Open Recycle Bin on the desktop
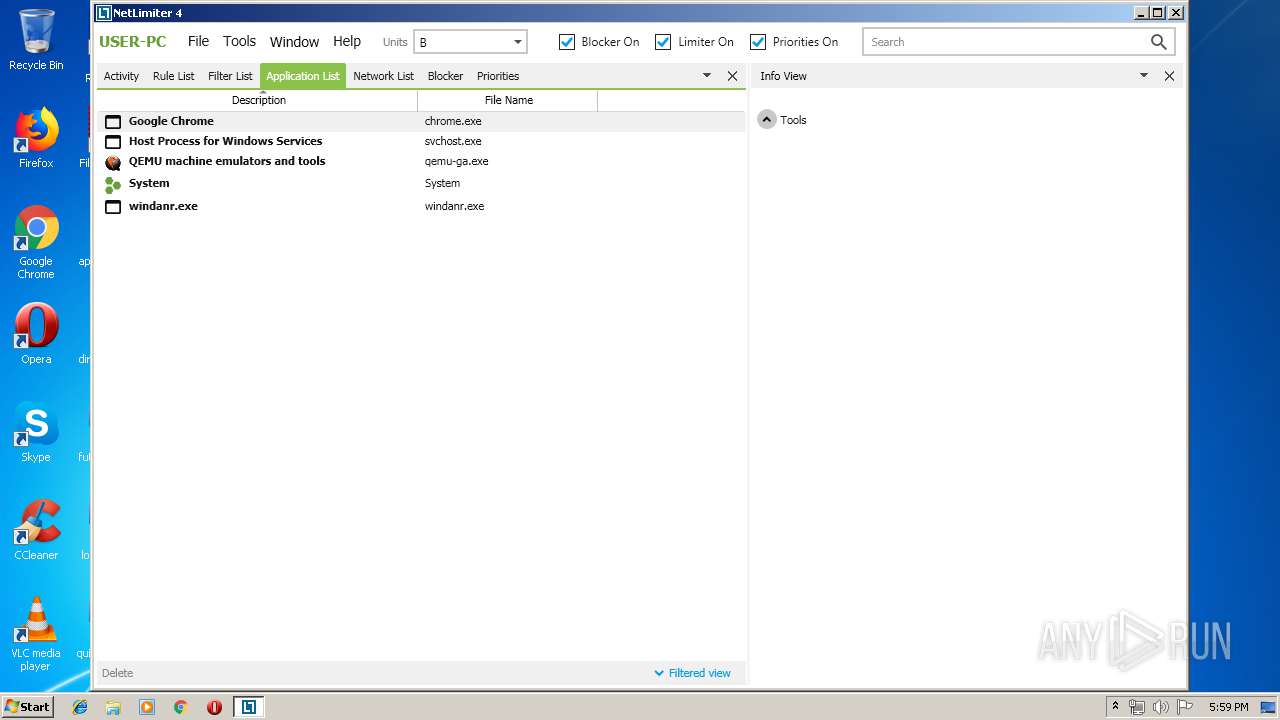1280x720 pixels. click(36, 40)
